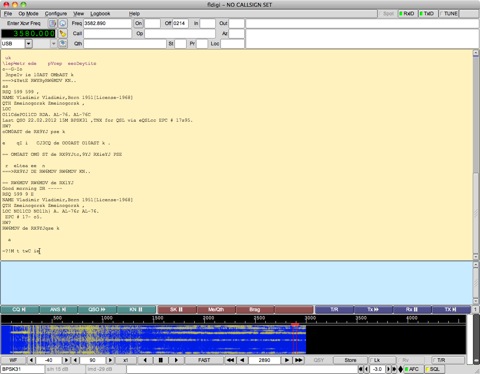Viewport: 480px width, 374px height.
Task: Click the fast-decrease squelch arrow left of -3.0
Action: (x=361, y=369)
